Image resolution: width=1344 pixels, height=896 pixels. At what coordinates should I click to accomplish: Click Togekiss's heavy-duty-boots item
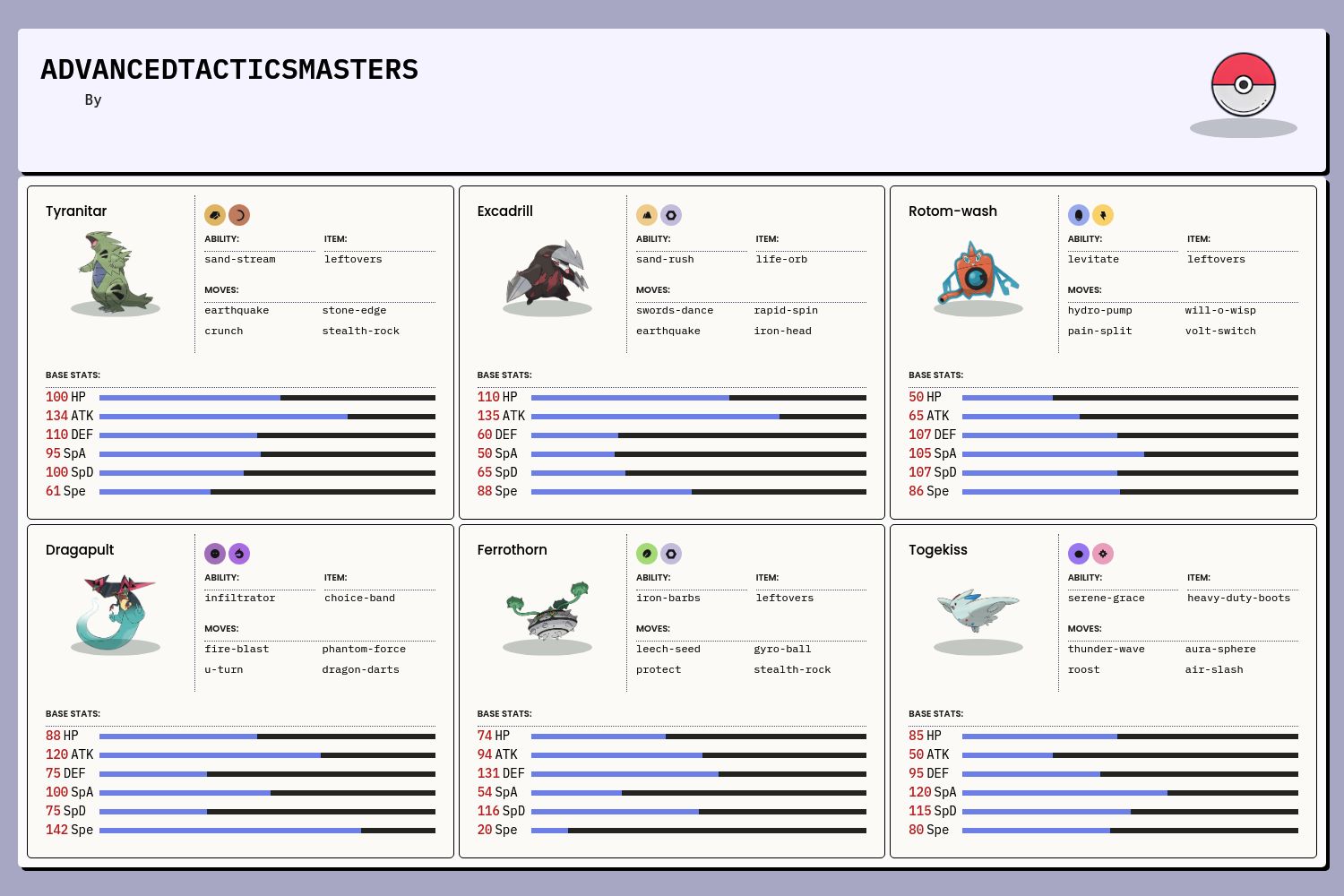pos(1238,598)
